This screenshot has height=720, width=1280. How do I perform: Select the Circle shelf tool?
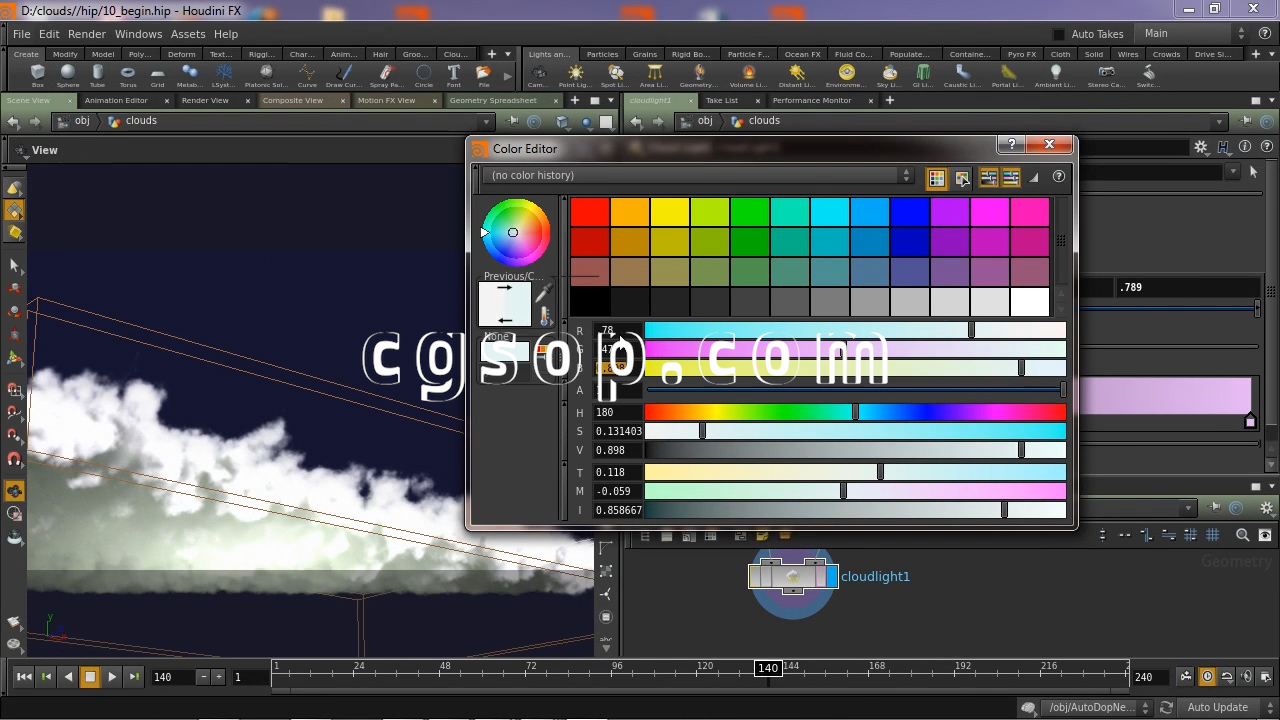tap(424, 76)
